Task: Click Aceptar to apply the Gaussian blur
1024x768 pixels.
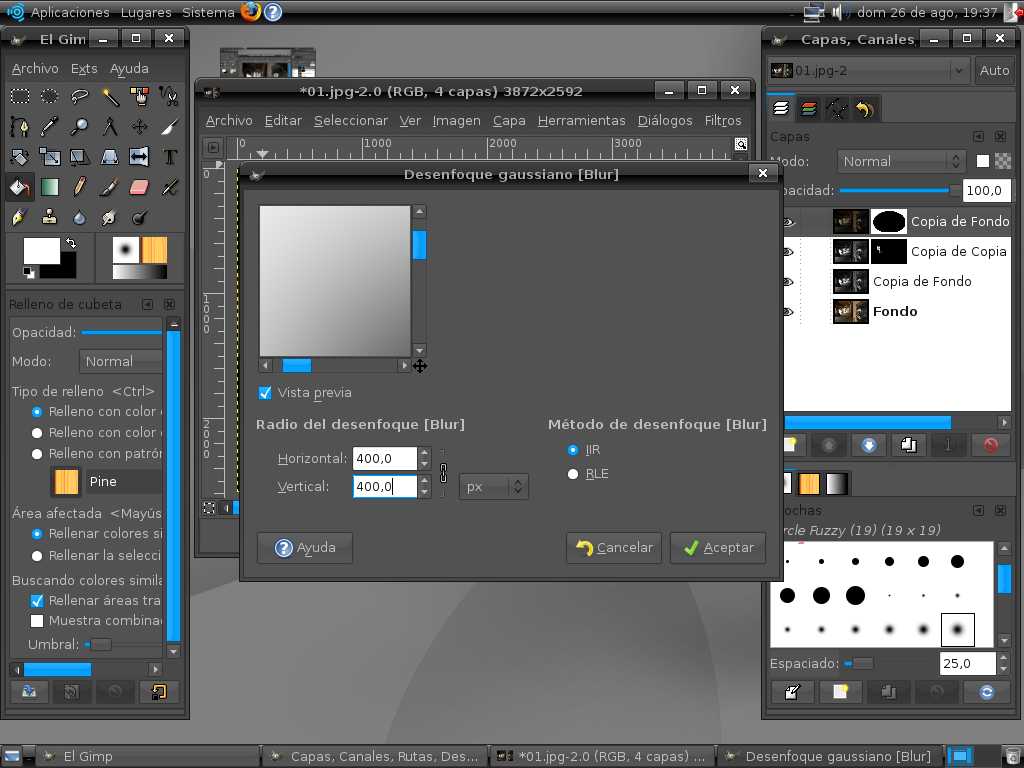Action: click(718, 548)
